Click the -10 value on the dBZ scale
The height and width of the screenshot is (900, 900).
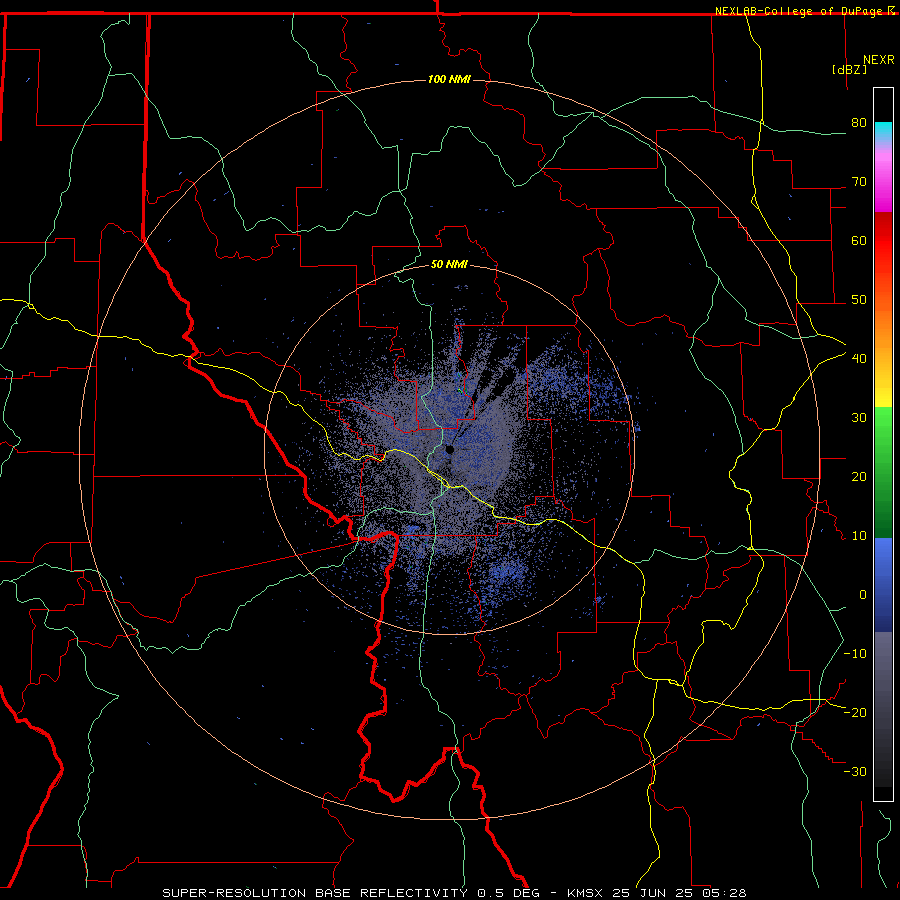[x=855, y=654]
